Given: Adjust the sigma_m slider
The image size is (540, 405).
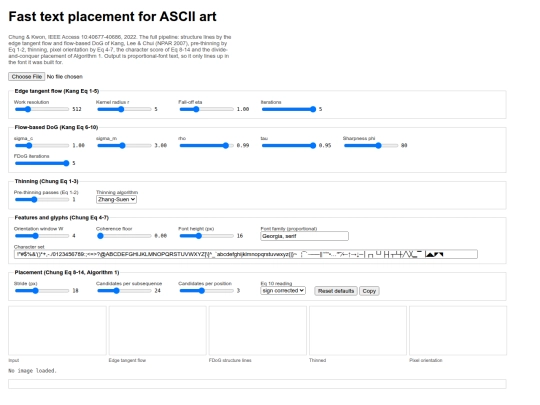Looking at the screenshot, I should pyautogui.click(x=124, y=145).
